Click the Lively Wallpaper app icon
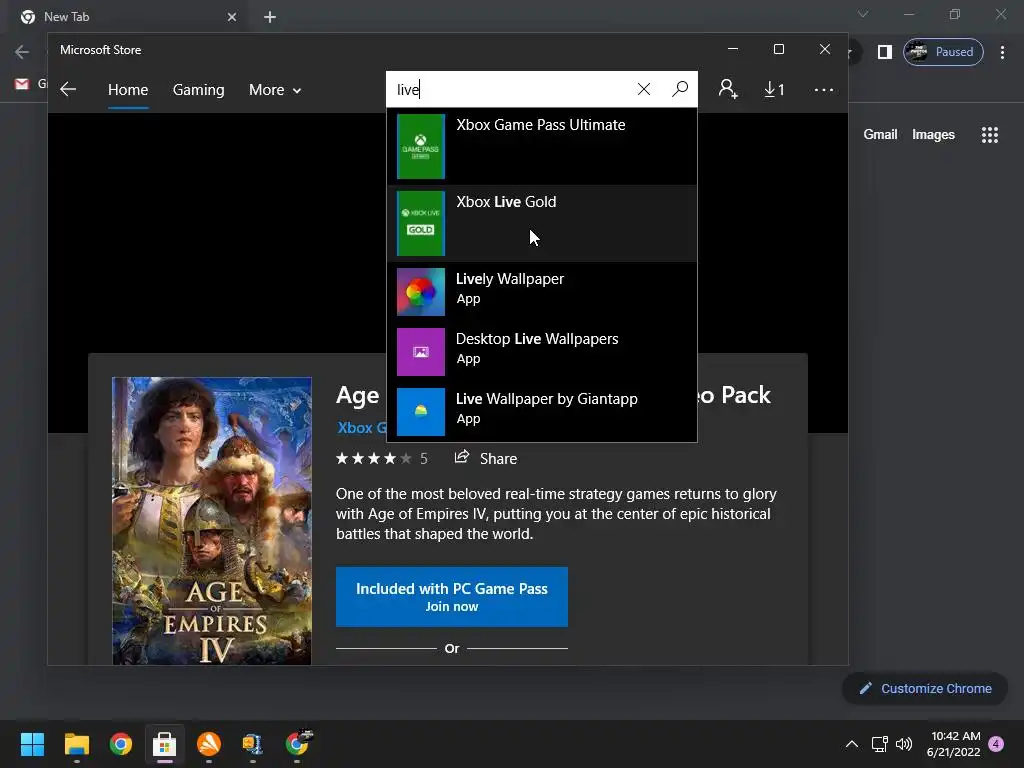 point(421,292)
